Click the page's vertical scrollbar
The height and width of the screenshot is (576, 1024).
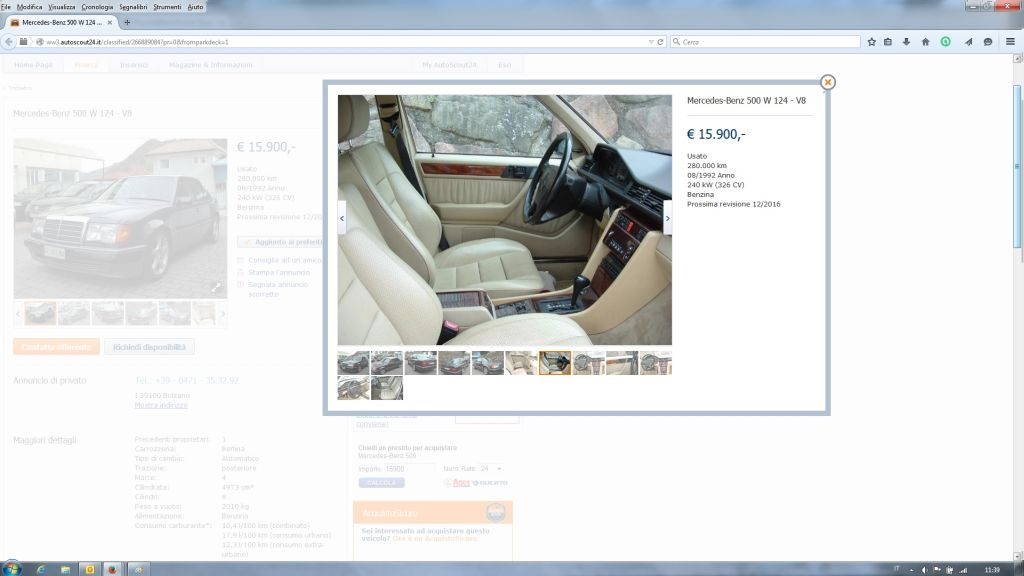point(1017,167)
